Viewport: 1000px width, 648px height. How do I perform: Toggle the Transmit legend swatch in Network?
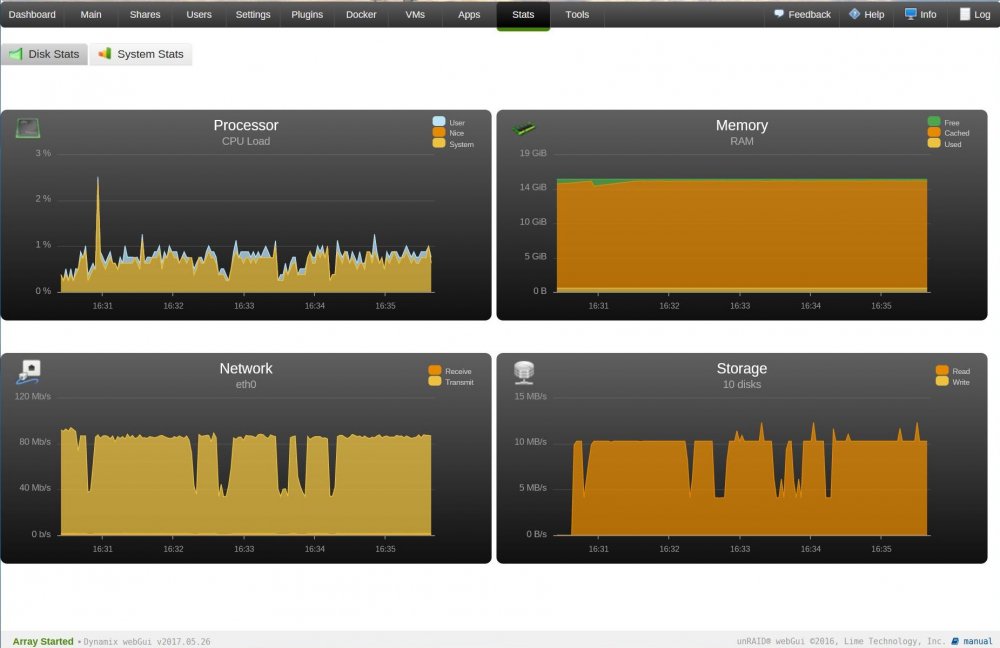pos(435,381)
